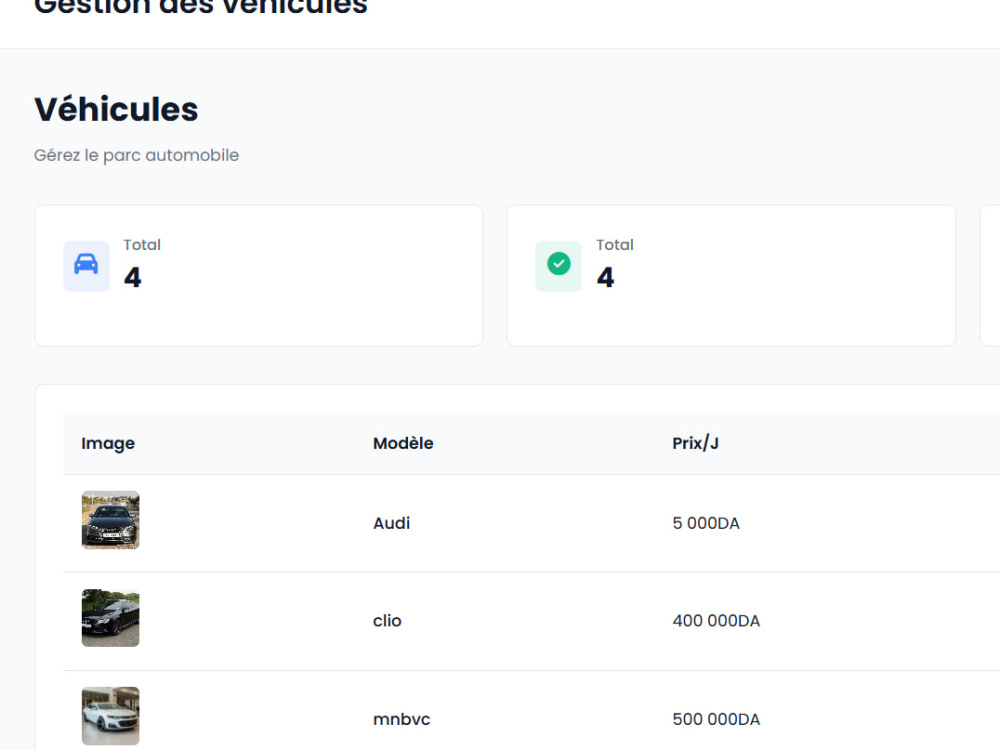
Task: Select the Audi model name cell
Action: click(392, 523)
